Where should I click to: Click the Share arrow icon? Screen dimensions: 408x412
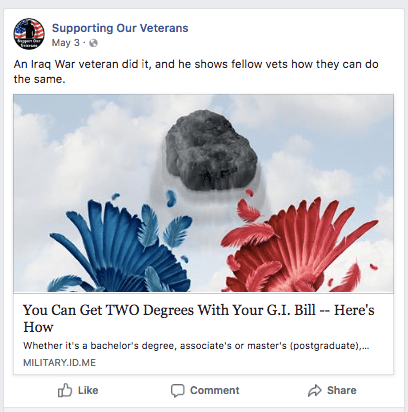click(x=315, y=390)
